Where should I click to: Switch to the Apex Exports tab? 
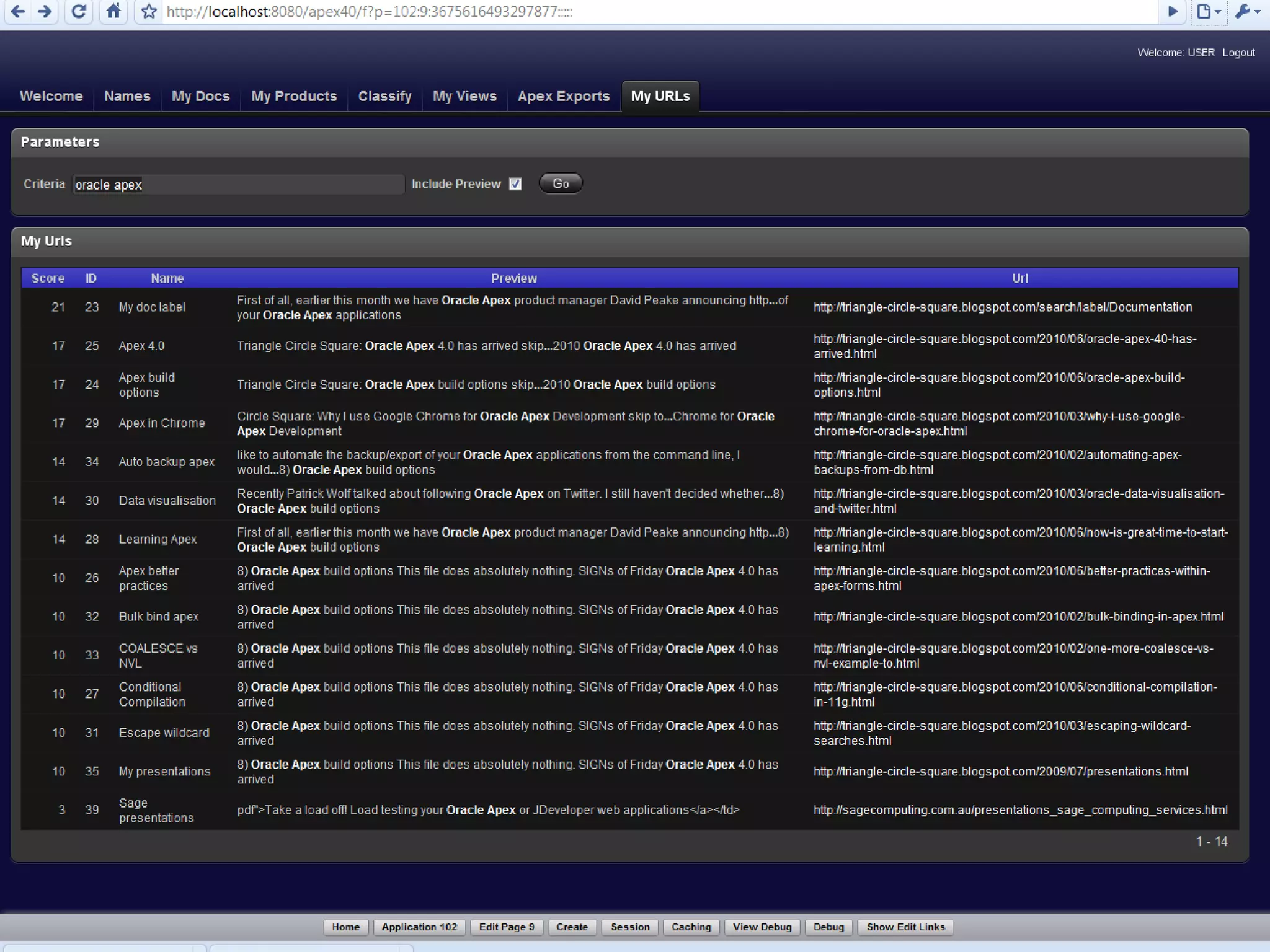563,96
